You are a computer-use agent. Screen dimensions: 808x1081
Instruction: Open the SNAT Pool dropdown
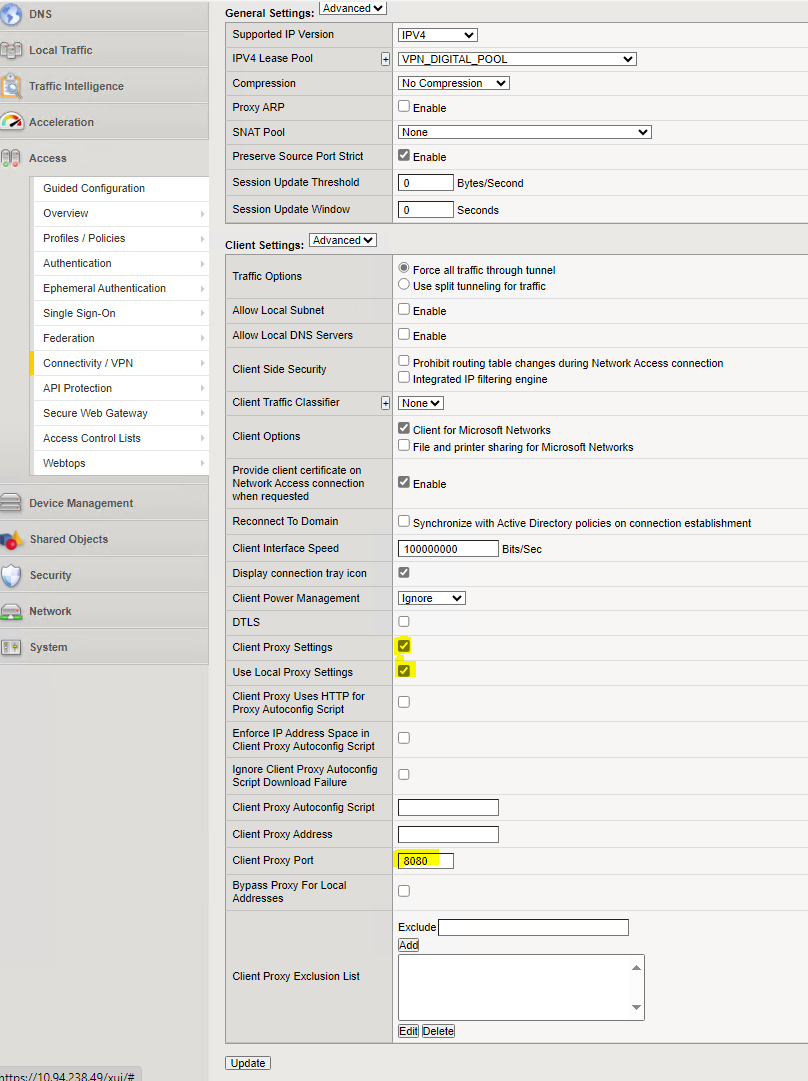(x=525, y=132)
